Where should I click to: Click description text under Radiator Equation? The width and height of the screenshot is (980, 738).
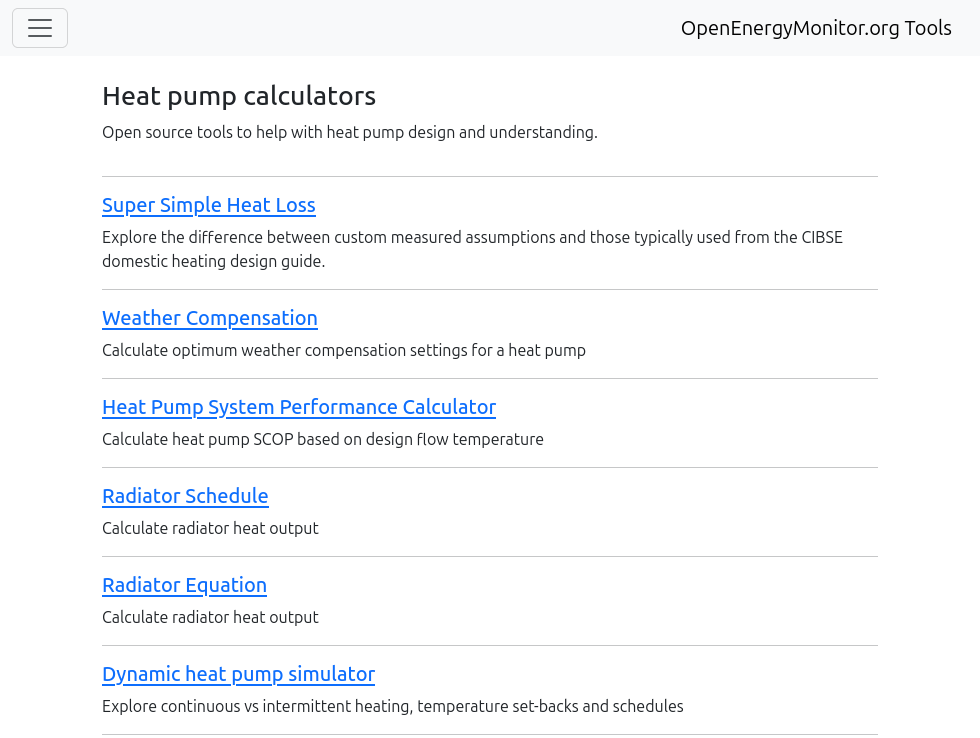coord(210,617)
